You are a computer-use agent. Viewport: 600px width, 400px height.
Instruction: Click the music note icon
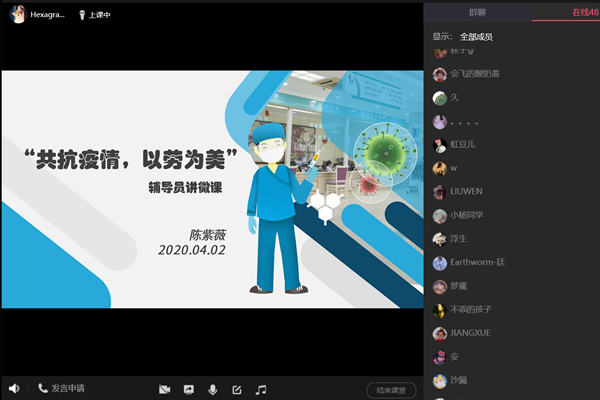(261, 389)
